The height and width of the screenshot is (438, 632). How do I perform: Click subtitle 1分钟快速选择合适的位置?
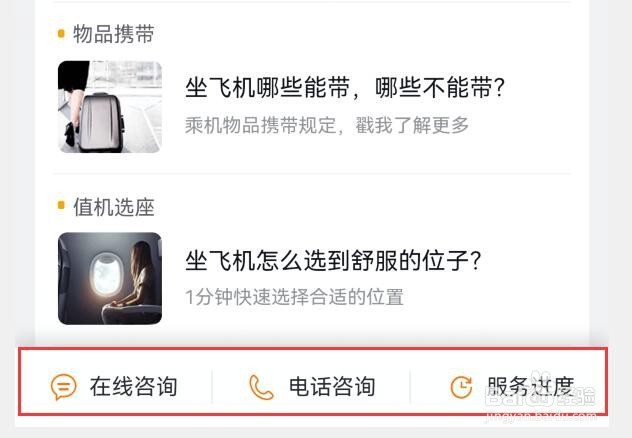pyautogui.click(x=294, y=297)
